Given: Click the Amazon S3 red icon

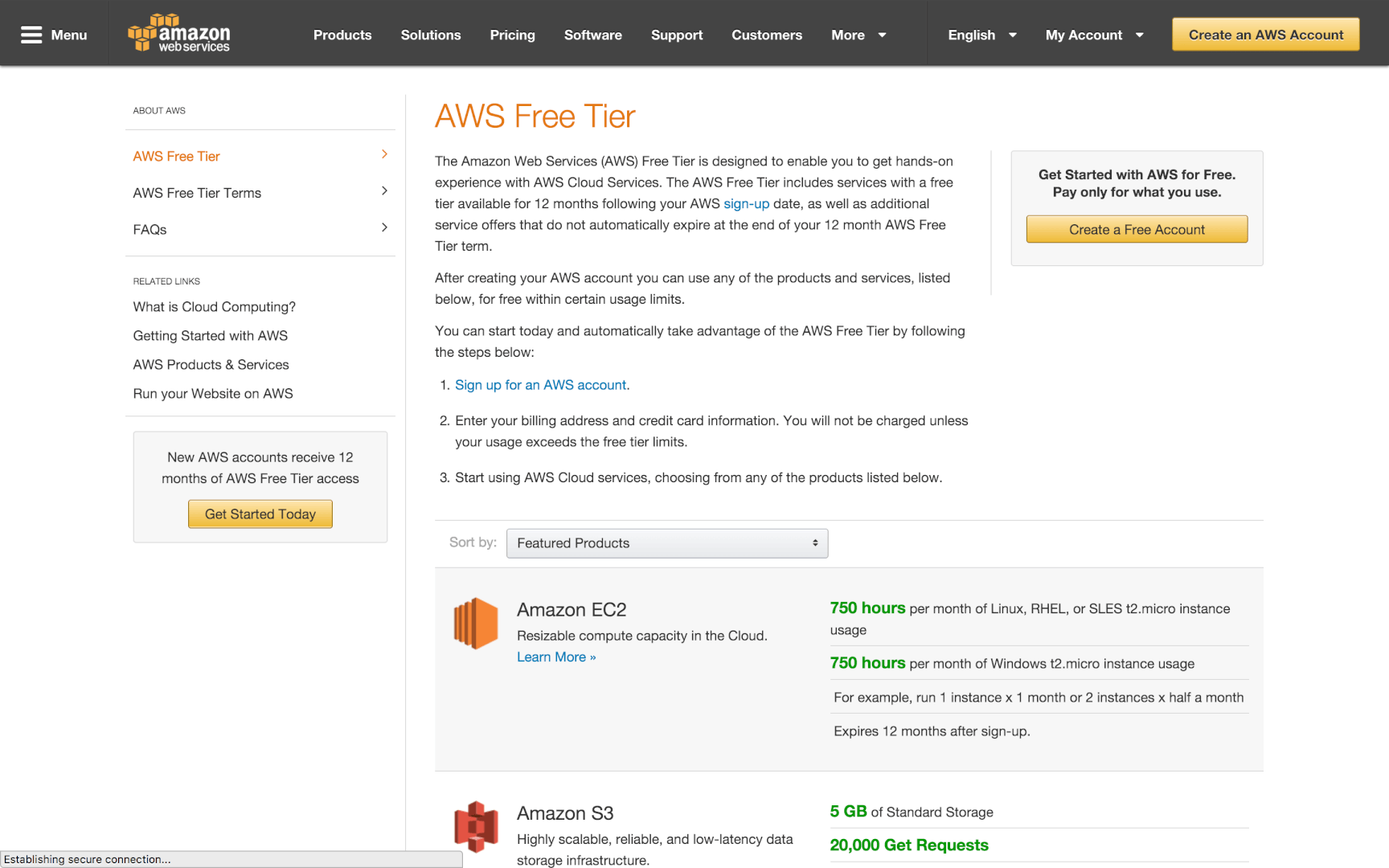Looking at the screenshot, I should [476, 826].
